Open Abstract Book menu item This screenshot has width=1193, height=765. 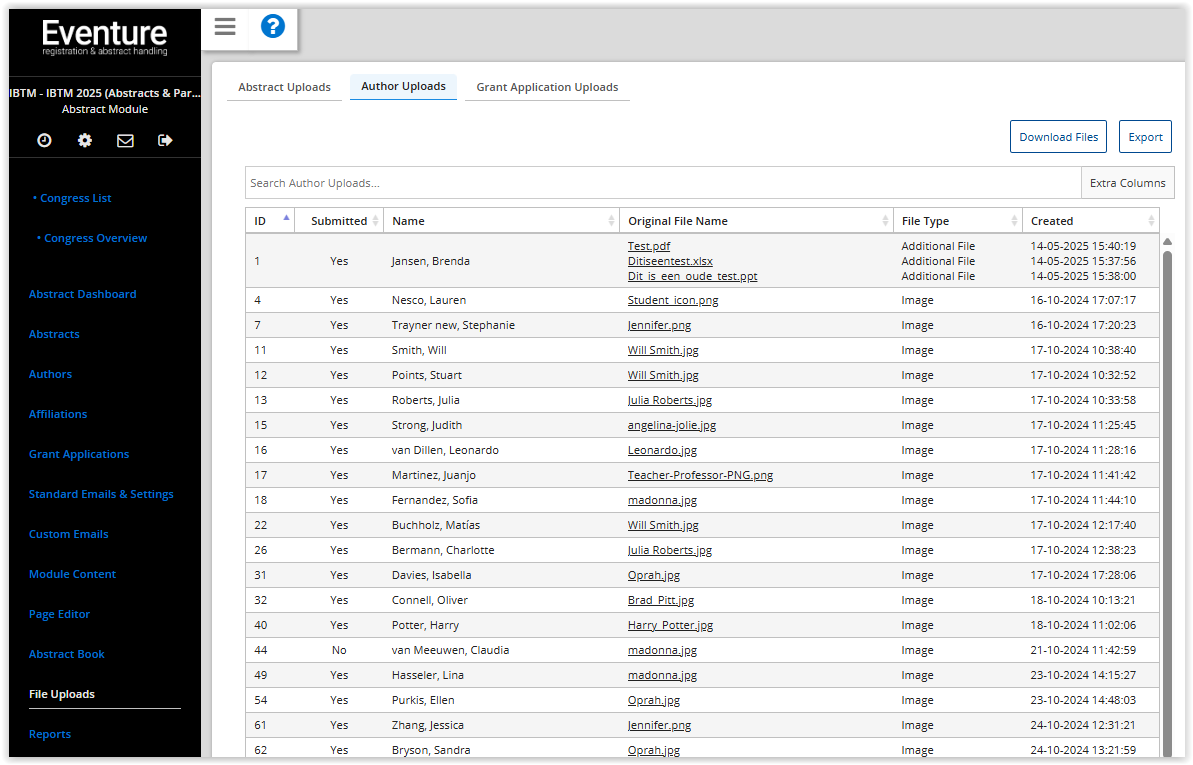click(67, 654)
